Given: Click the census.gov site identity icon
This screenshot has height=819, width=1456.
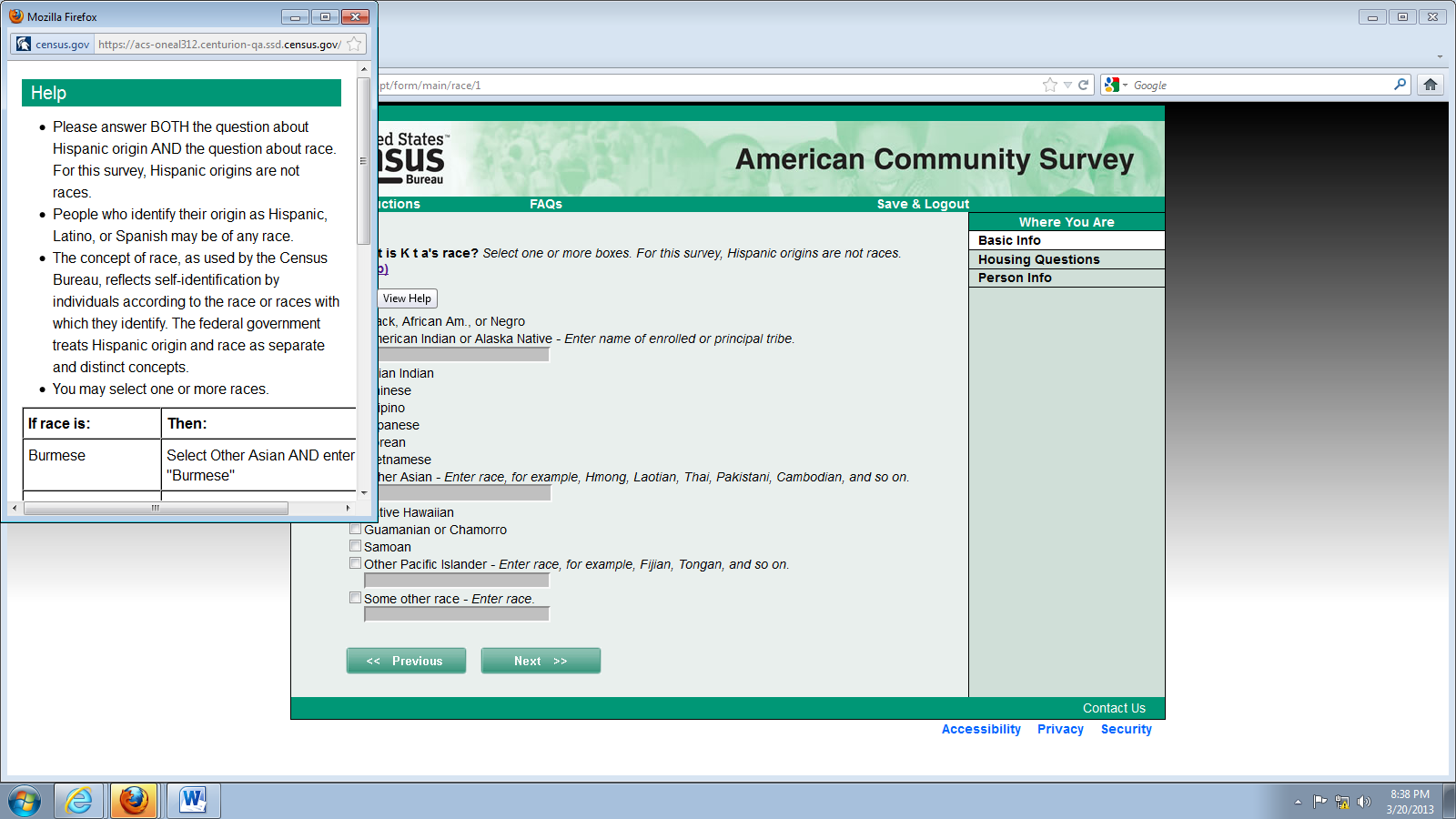Looking at the screenshot, I should coord(24,44).
